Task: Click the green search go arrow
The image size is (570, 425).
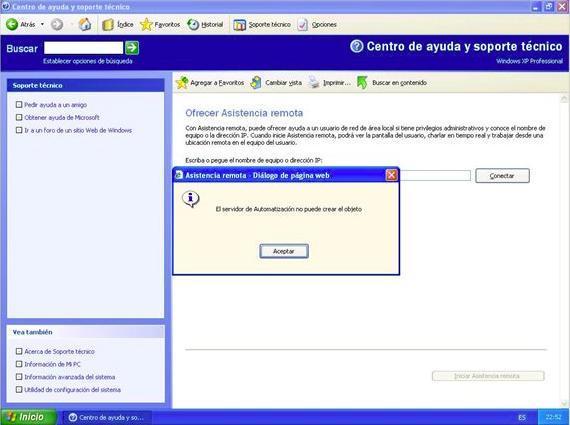Action: (132, 48)
